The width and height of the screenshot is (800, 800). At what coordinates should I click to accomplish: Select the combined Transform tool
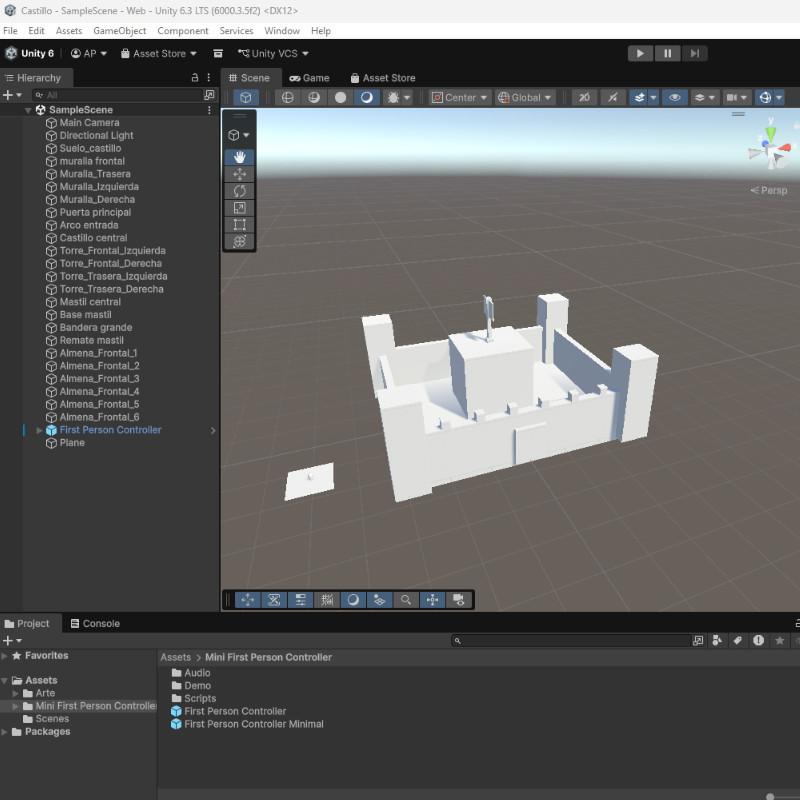click(239, 241)
